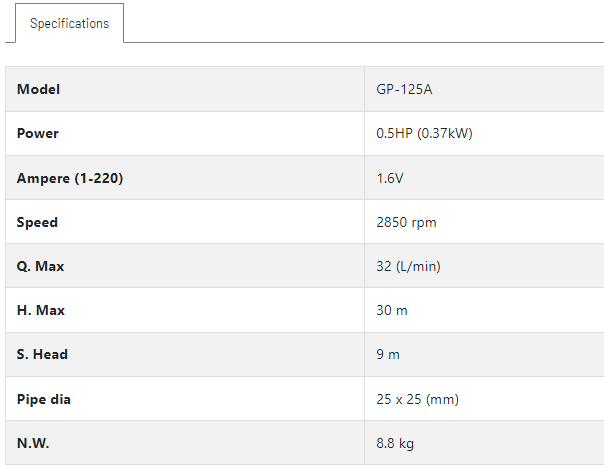Select the N.W. row label
604x467 pixels.
tap(33, 443)
